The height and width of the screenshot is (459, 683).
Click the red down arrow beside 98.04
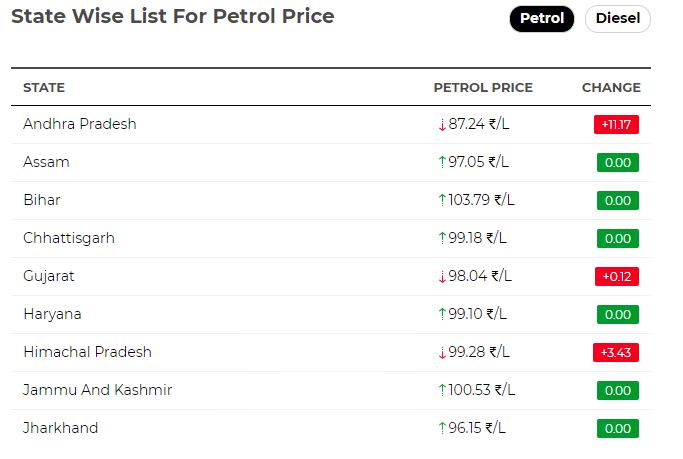pyautogui.click(x=442, y=276)
